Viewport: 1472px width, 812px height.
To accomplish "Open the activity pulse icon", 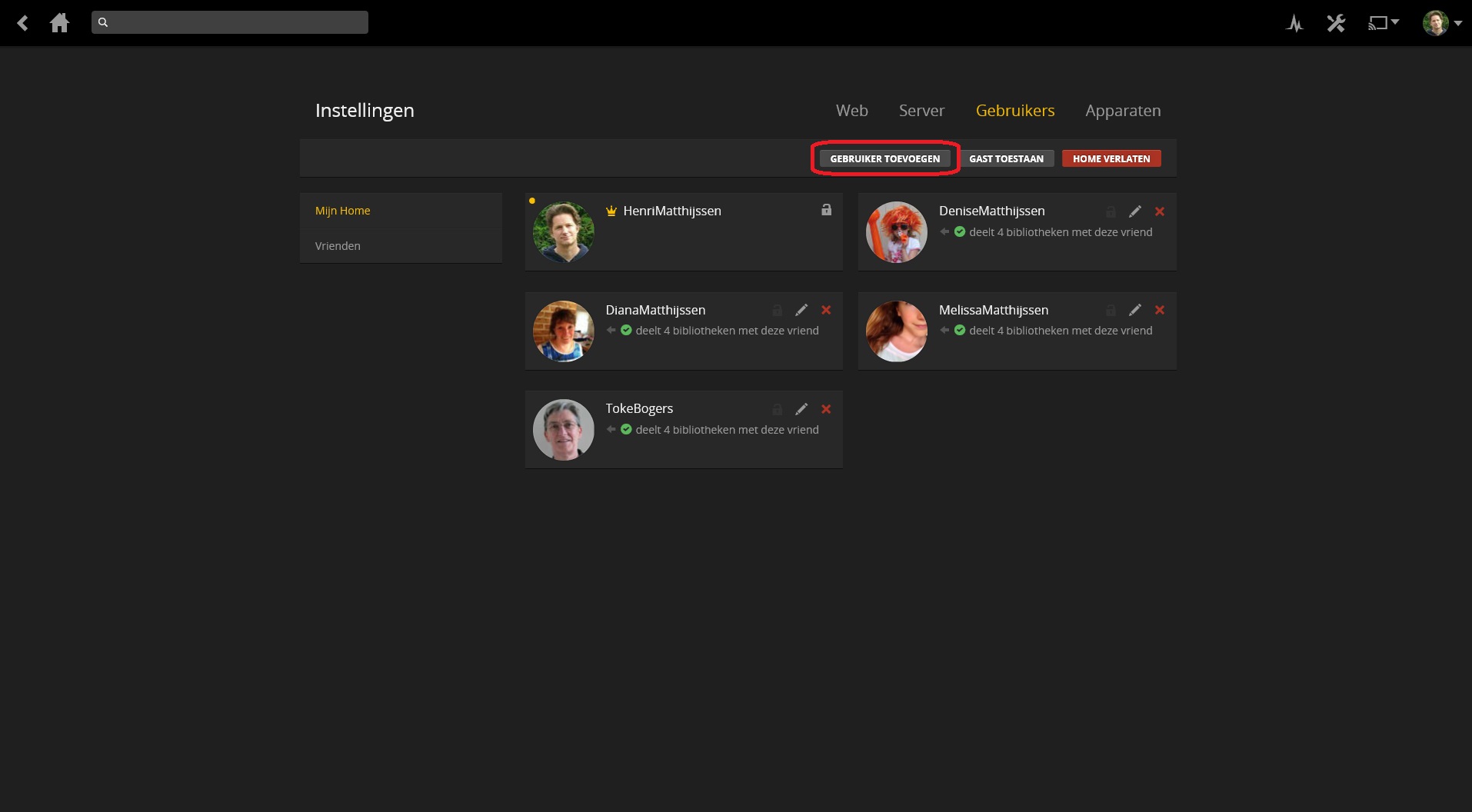I will [1294, 23].
